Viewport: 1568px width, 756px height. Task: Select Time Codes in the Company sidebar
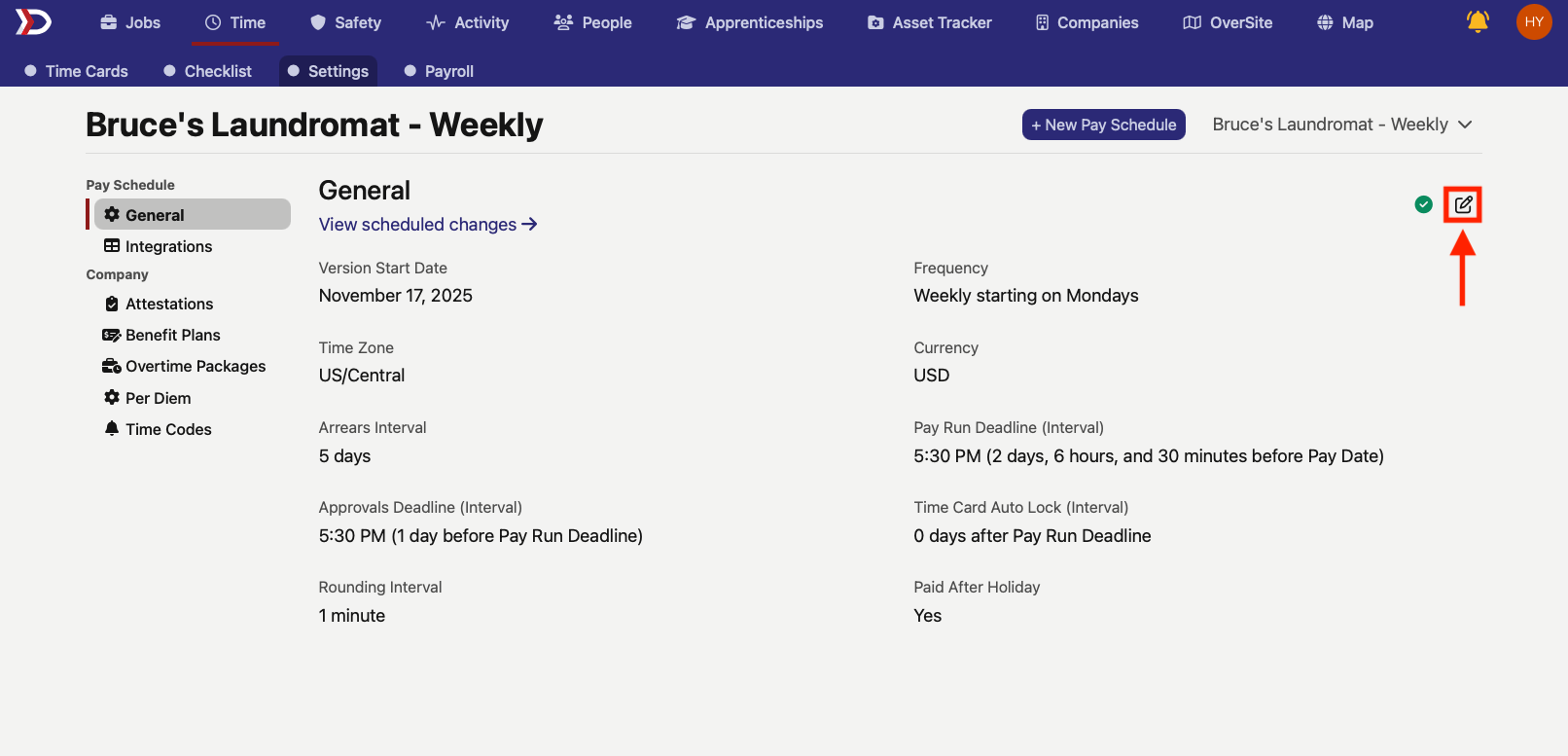(x=159, y=429)
